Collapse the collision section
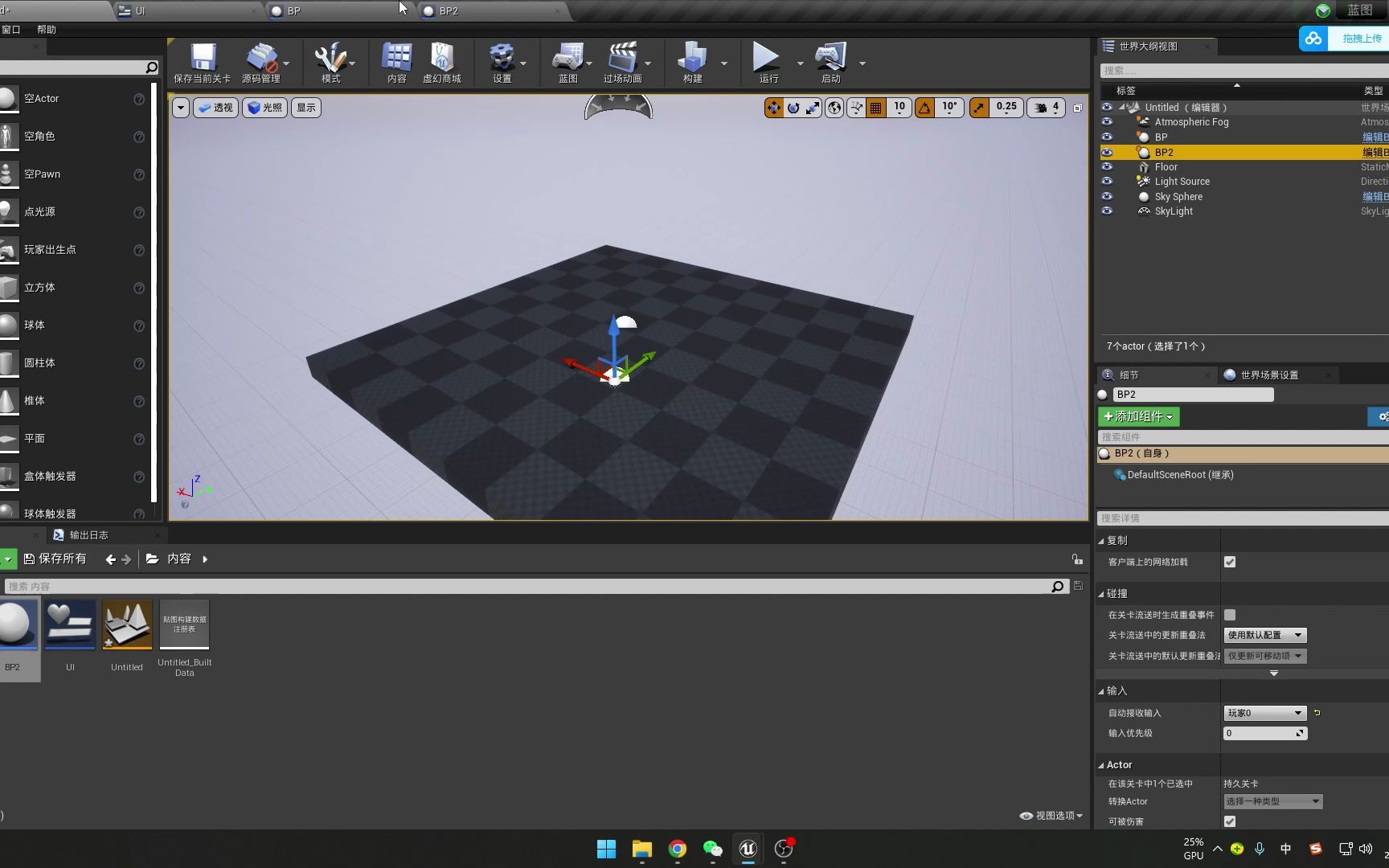Image resolution: width=1389 pixels, height=868 pixels. pos(1101,594)
